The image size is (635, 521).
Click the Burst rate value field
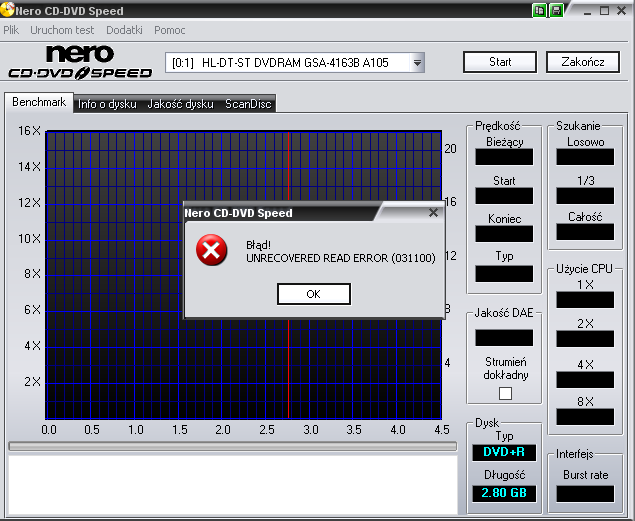(x=585, y=494)
